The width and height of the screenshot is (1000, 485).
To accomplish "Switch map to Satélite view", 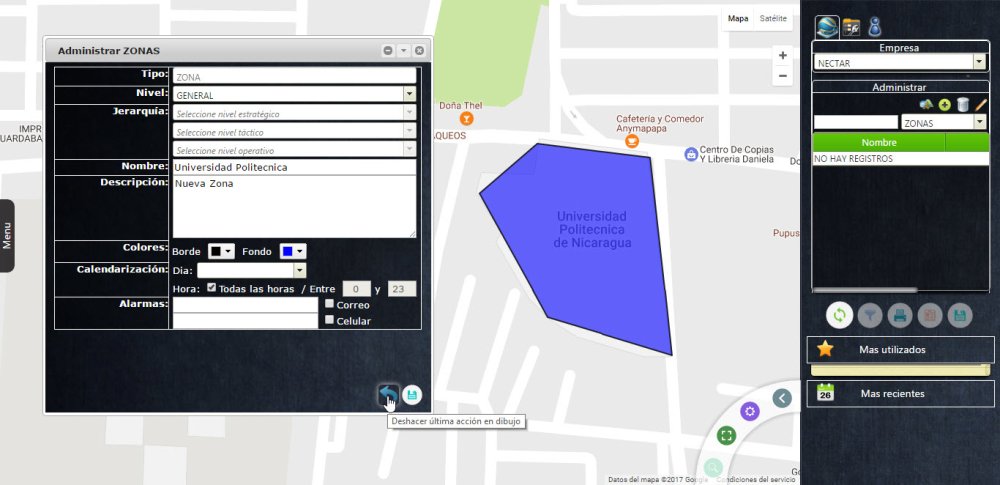I will pyautogui.click(x=773, y=19).
